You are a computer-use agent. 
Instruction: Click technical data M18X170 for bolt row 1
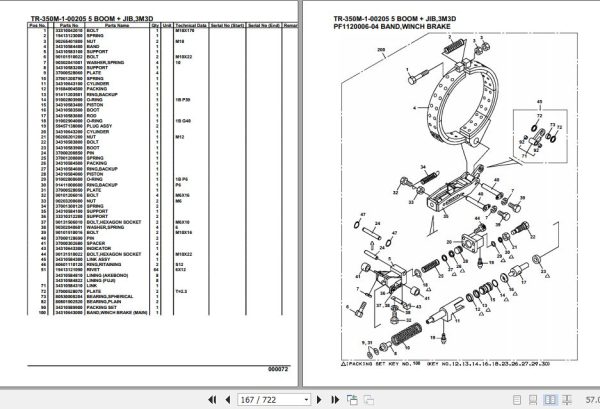184,30
